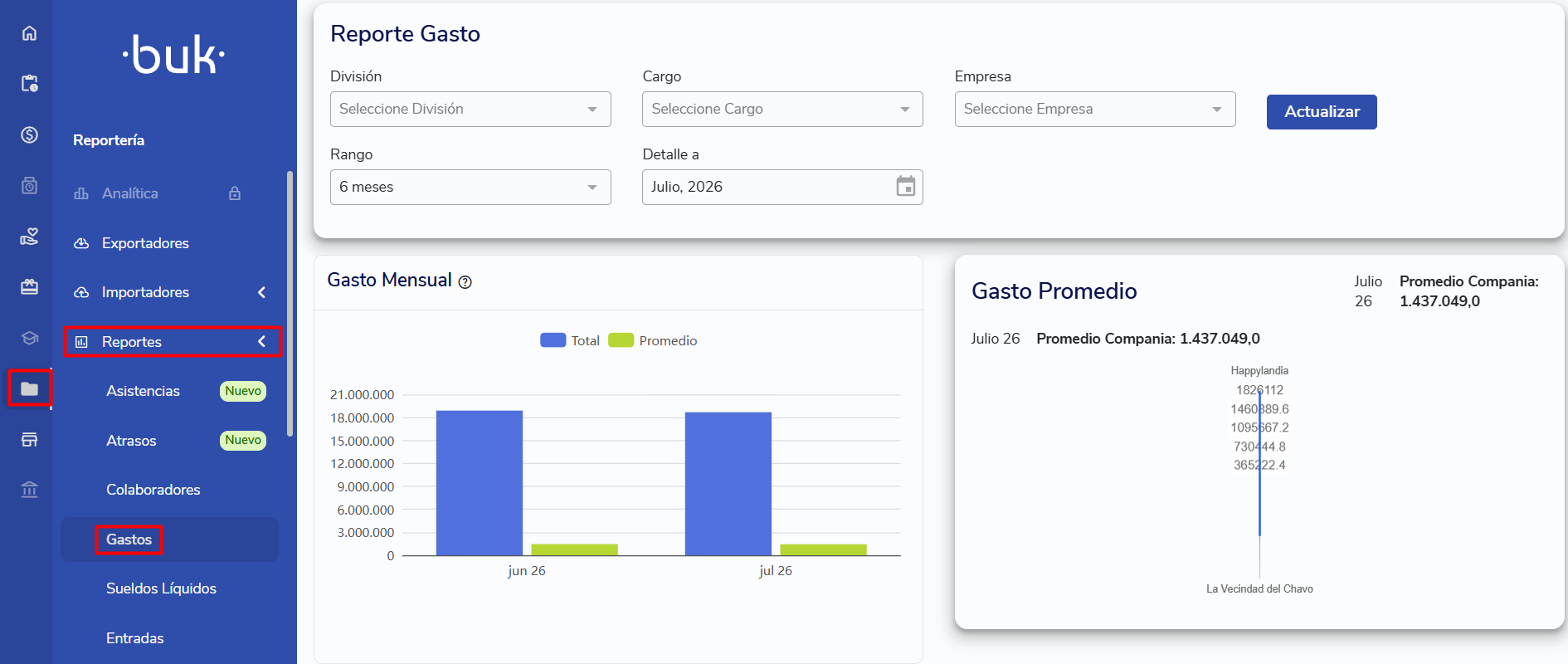Toggle the Promedio series in chart legend
The image size is (1568, 664).
click(x=653, y=340)
